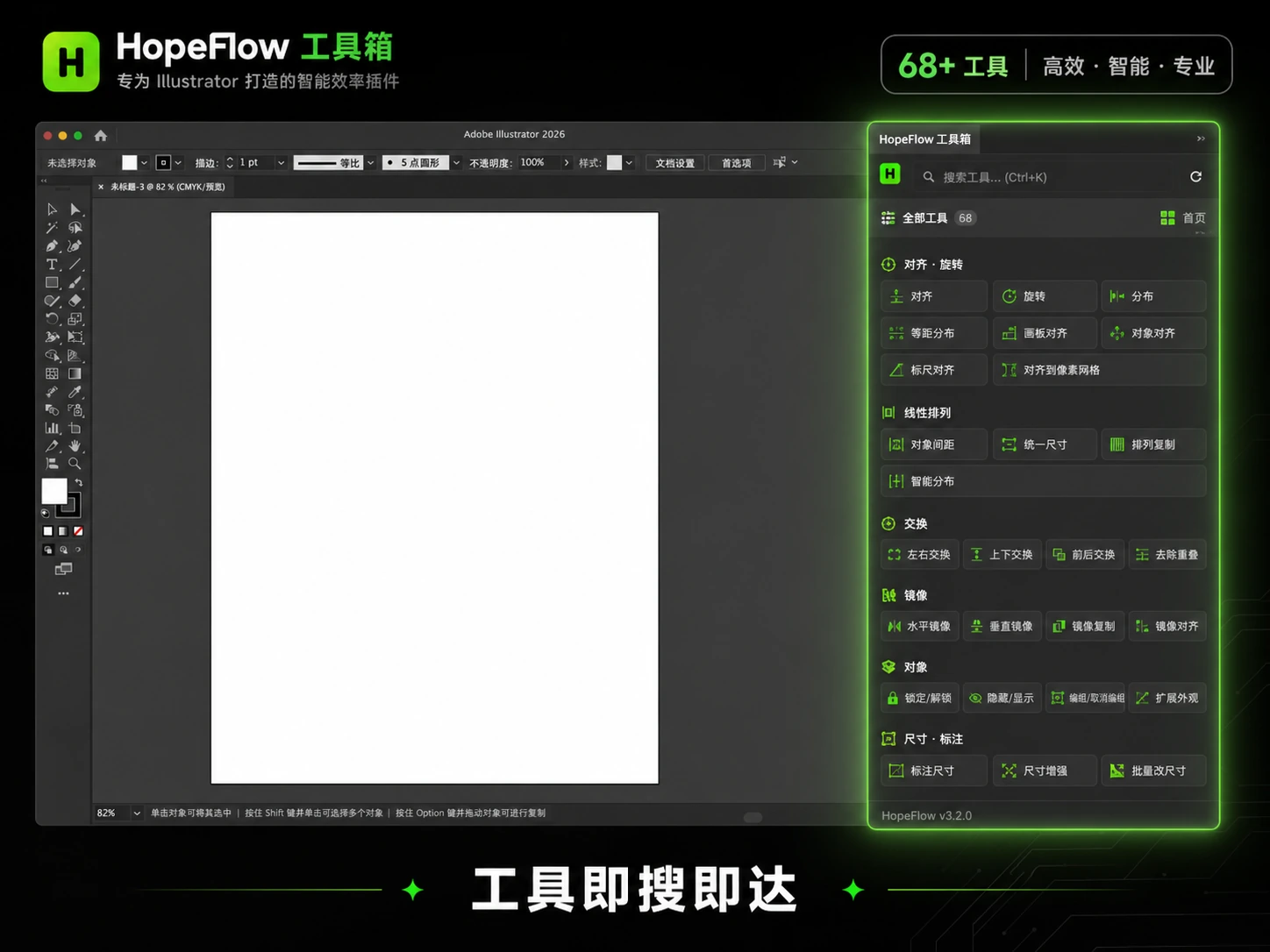
Task: Swap fill and stroke colors arrow
Action: 79,483
